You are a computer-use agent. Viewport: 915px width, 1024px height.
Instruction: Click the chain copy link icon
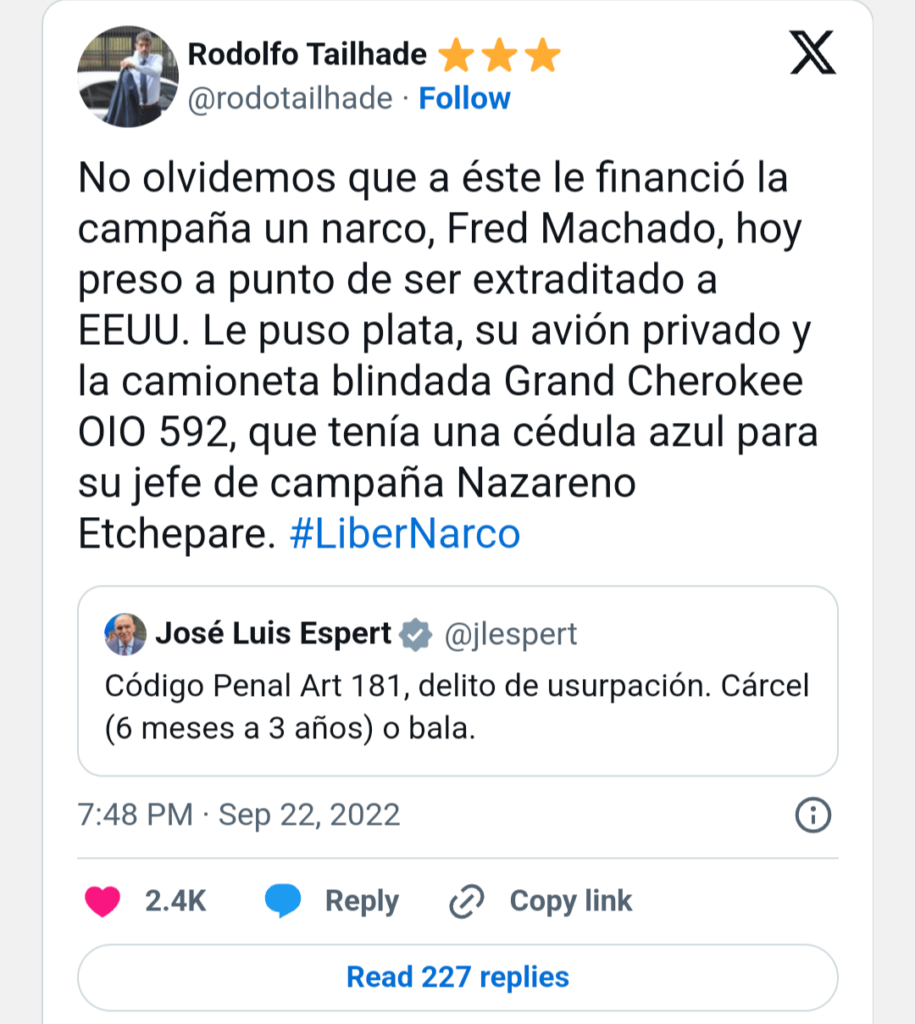(466, 901)
